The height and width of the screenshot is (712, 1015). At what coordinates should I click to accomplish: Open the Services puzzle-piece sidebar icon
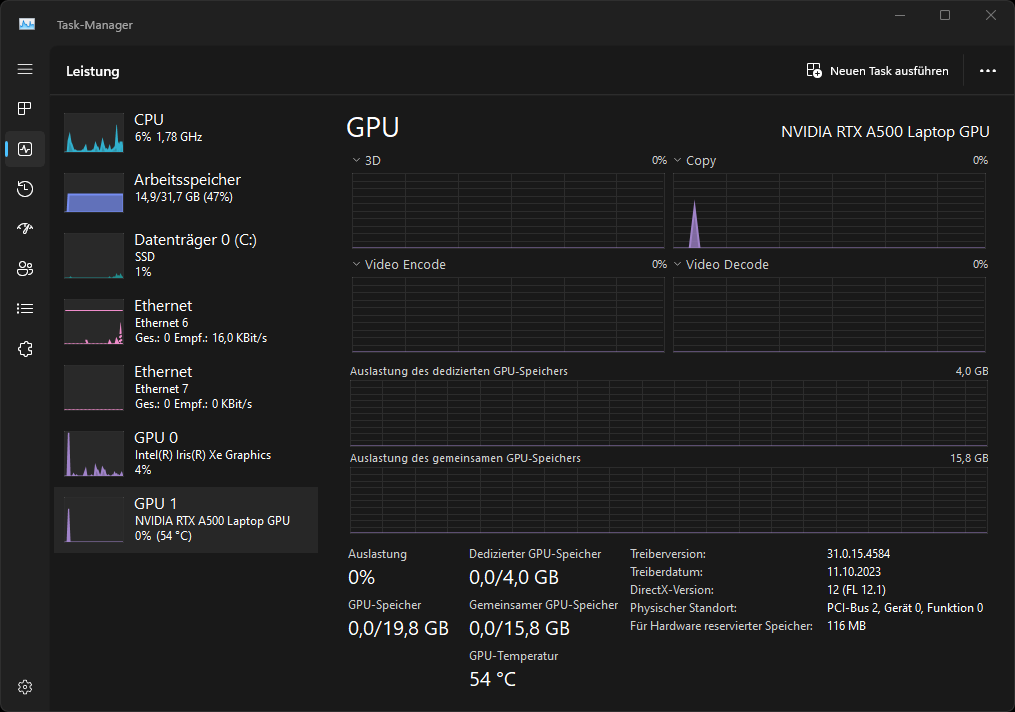(x=25, y=349)
